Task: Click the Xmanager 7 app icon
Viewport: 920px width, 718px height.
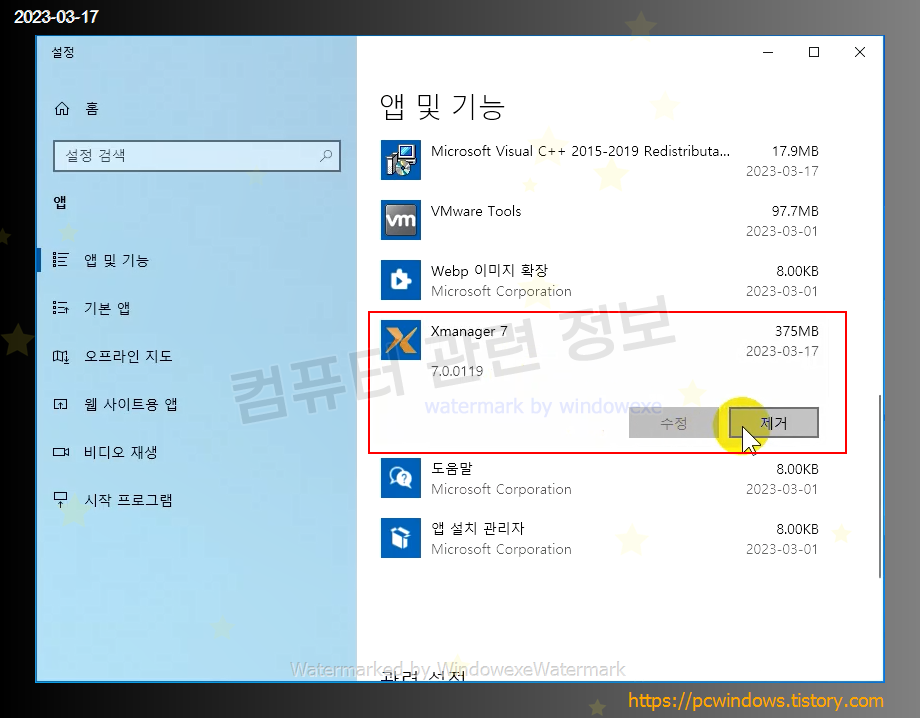Action: 401,340
